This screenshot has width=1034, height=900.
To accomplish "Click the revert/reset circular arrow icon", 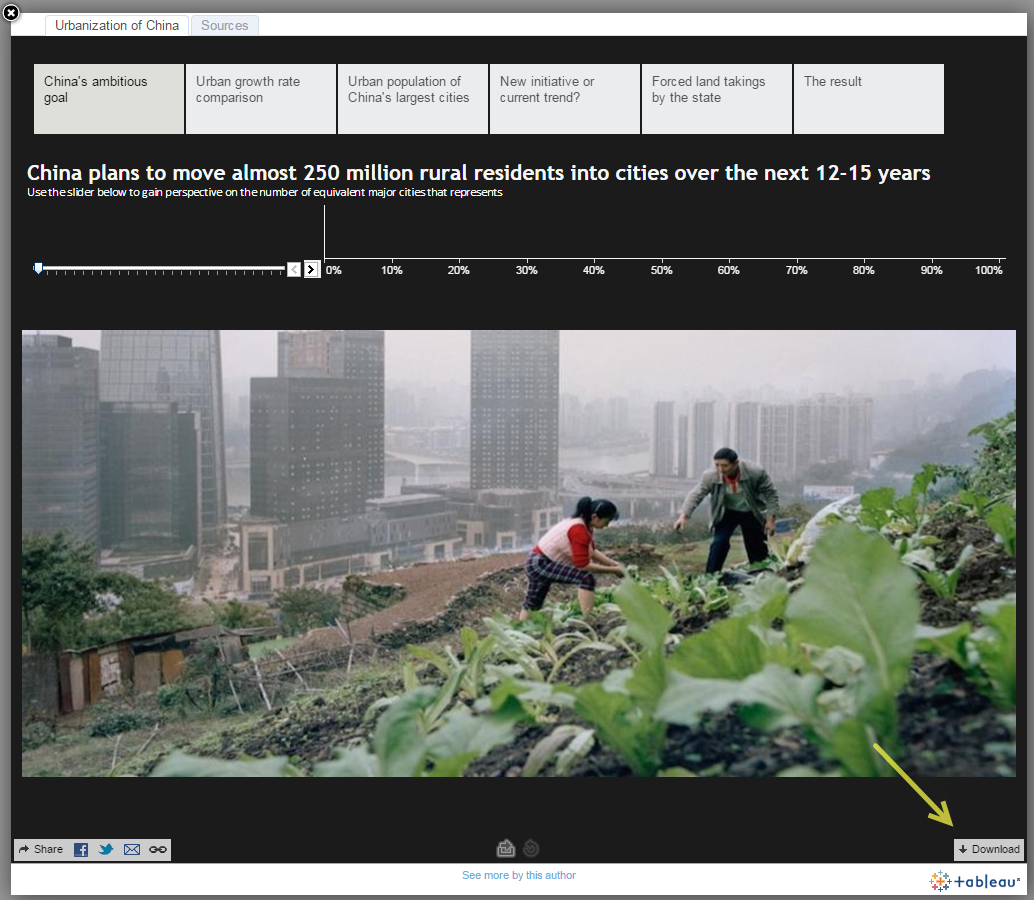I will pos(531,848).
